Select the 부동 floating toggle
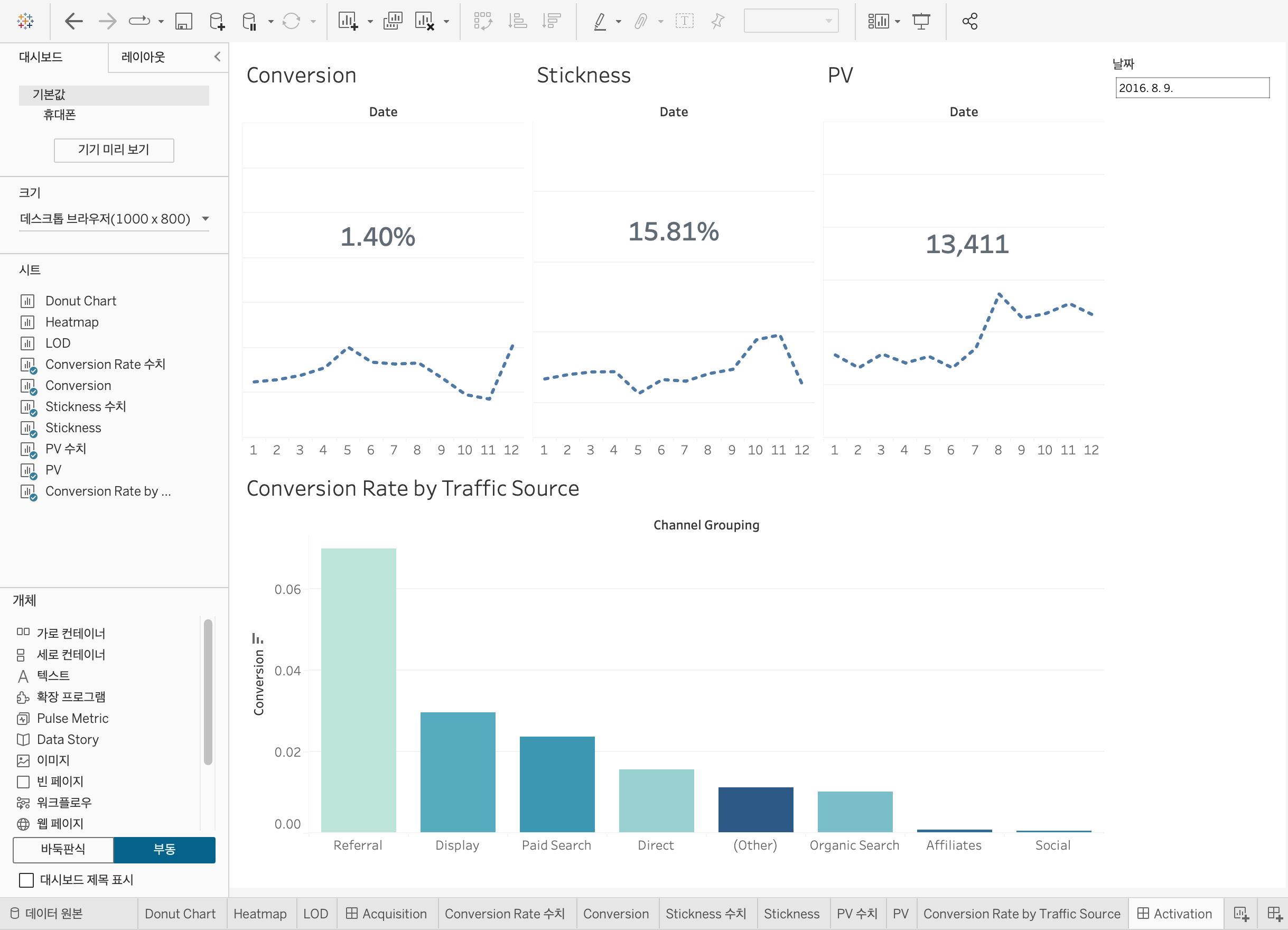1288x930 pixels. tap(165, 849)
